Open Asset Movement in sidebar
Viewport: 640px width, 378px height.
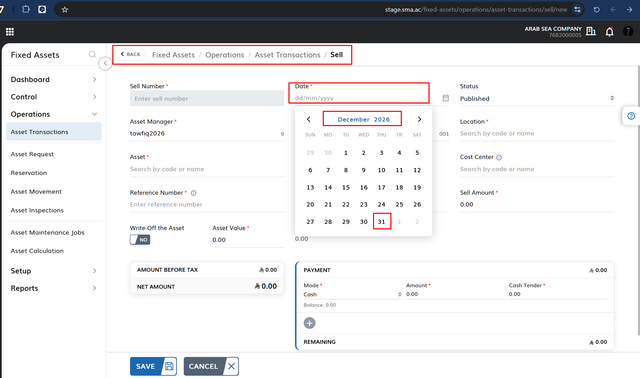coord(36,192)
